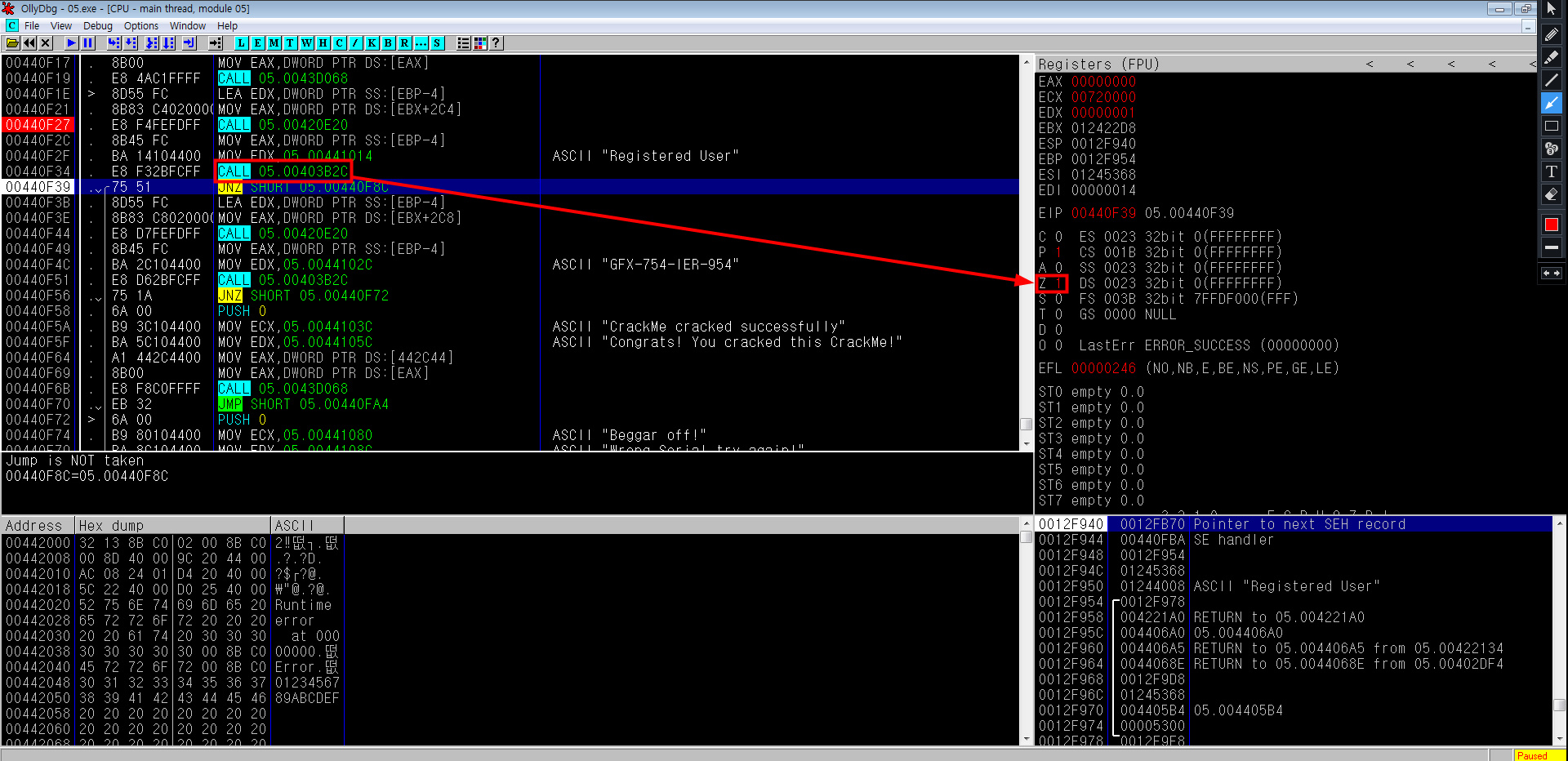
Task: Select the EIP register value 00440F39
Action: 1103,213
